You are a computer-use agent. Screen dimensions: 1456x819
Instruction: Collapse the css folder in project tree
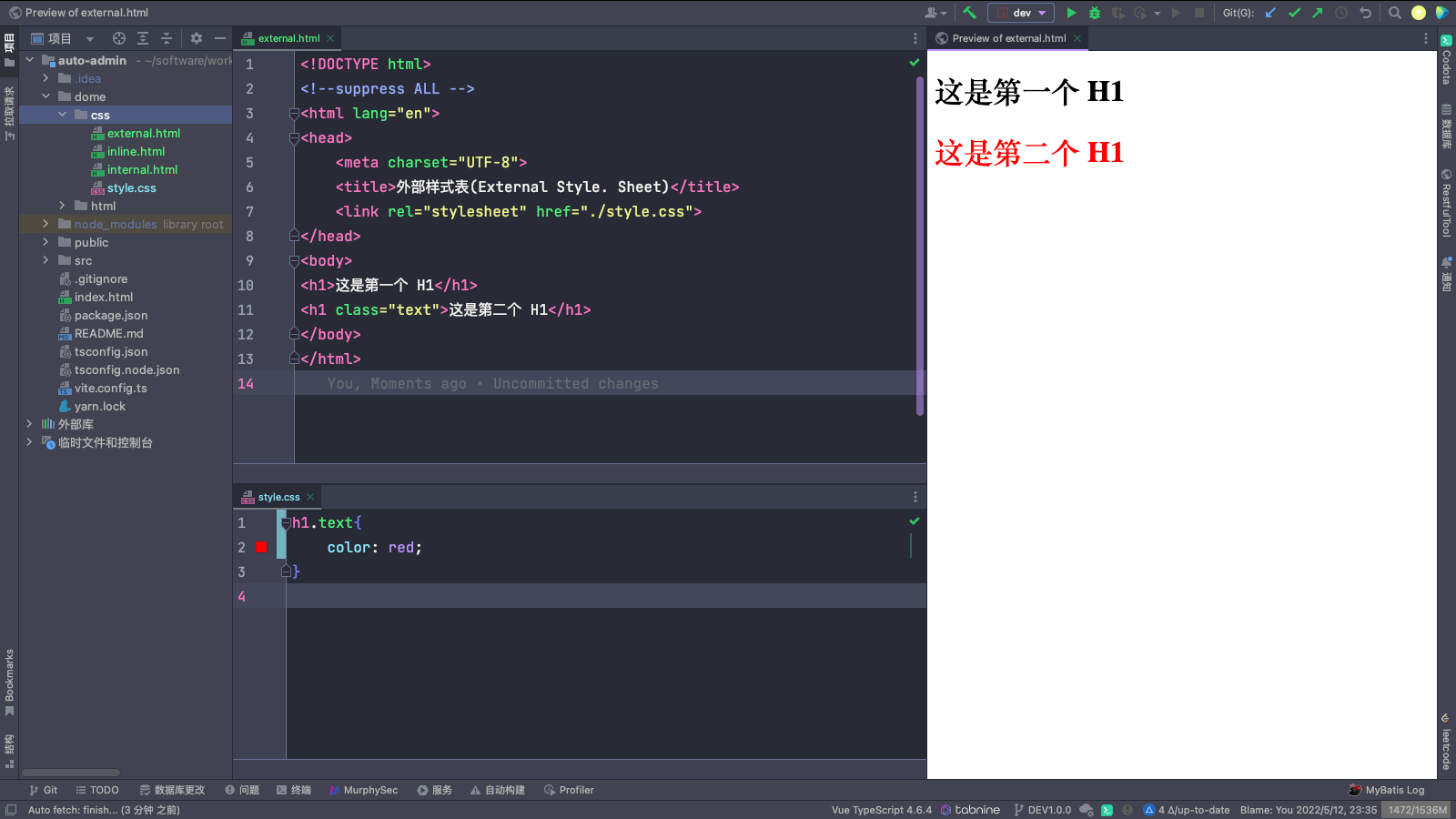62,115
